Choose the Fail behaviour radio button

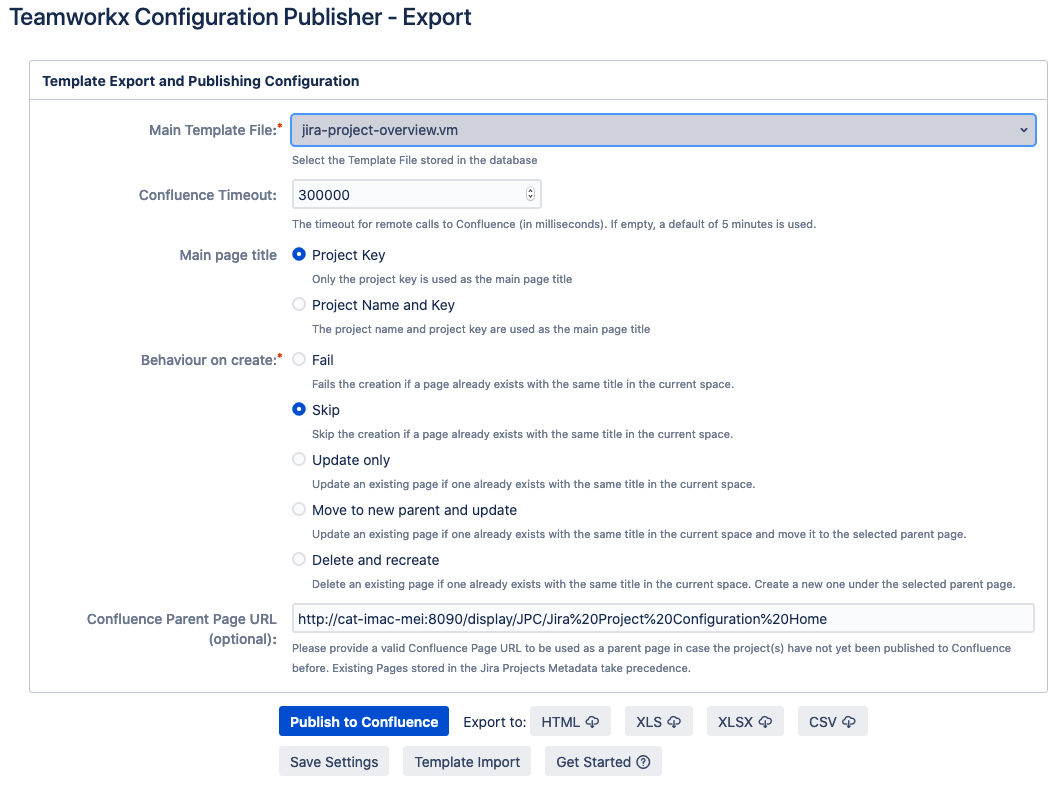299,359
